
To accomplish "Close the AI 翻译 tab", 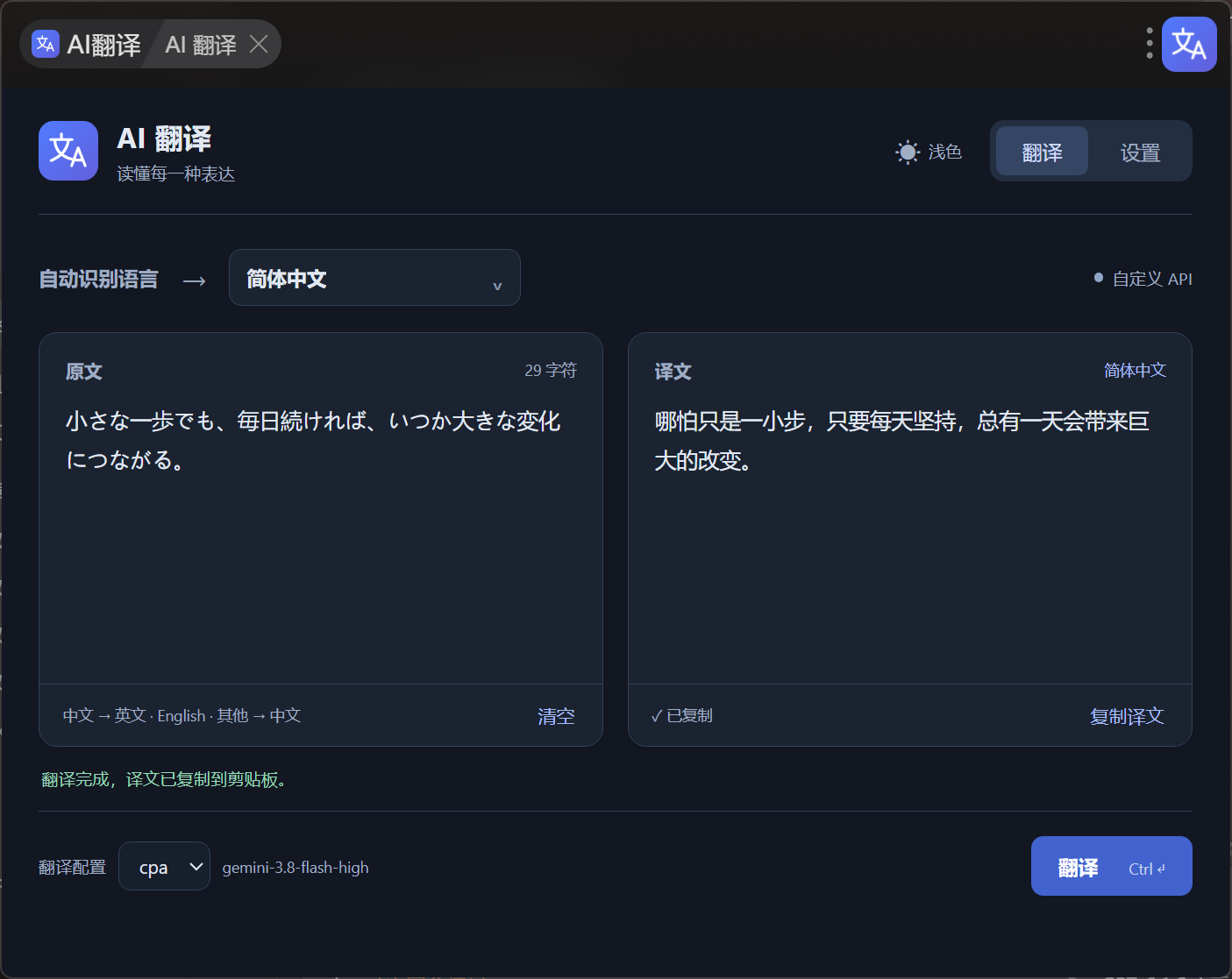I will pos(259,44).
